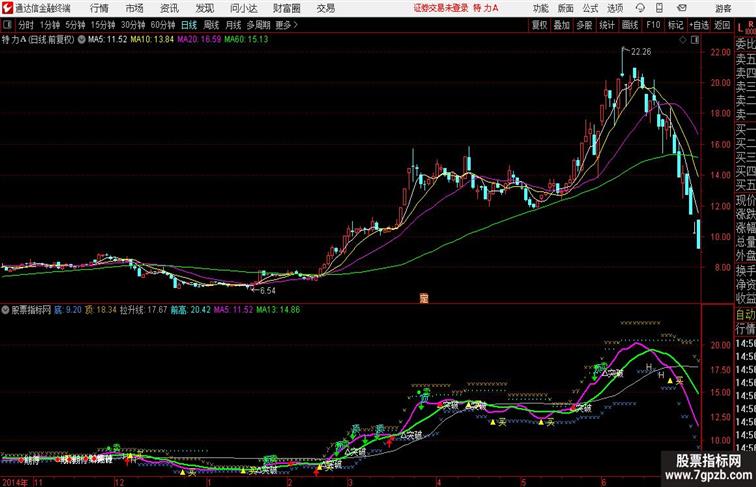Switch to 1分钟 chart period
This screenshot has height=487, width=756.
pyautogui.click(x=50, y=25)
